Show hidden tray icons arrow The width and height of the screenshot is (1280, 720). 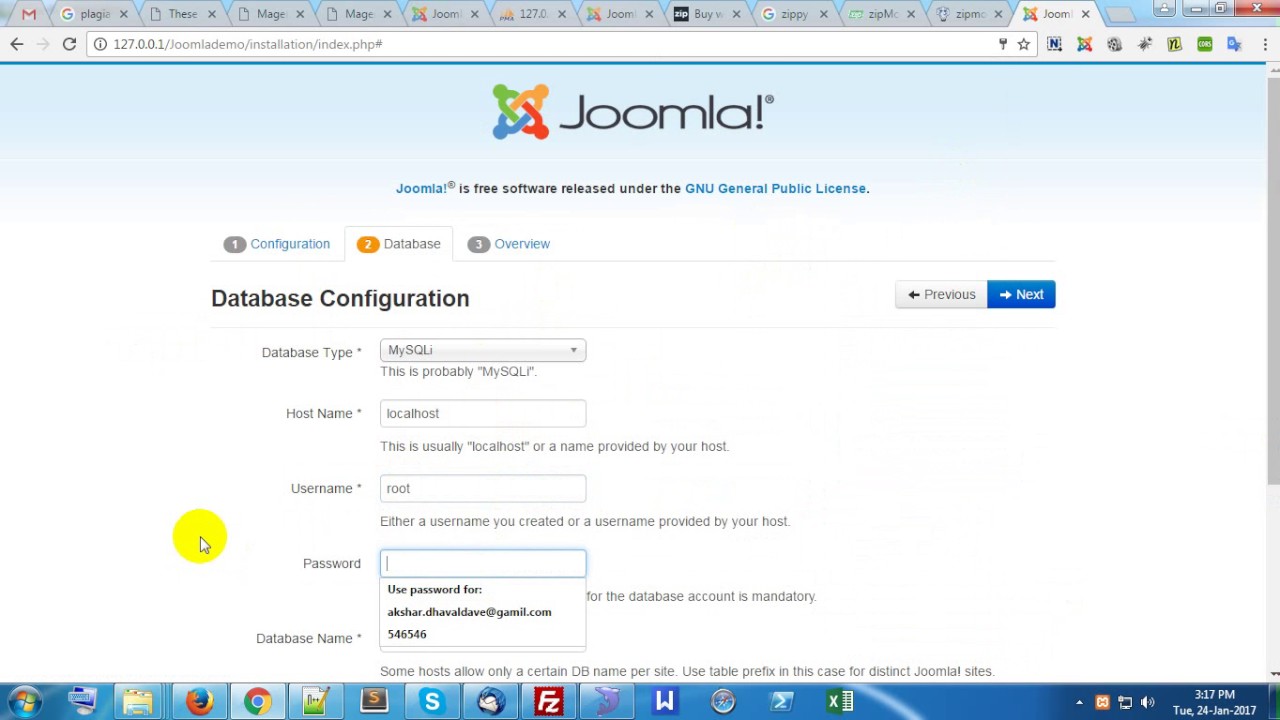click(x=1081, y=702)
